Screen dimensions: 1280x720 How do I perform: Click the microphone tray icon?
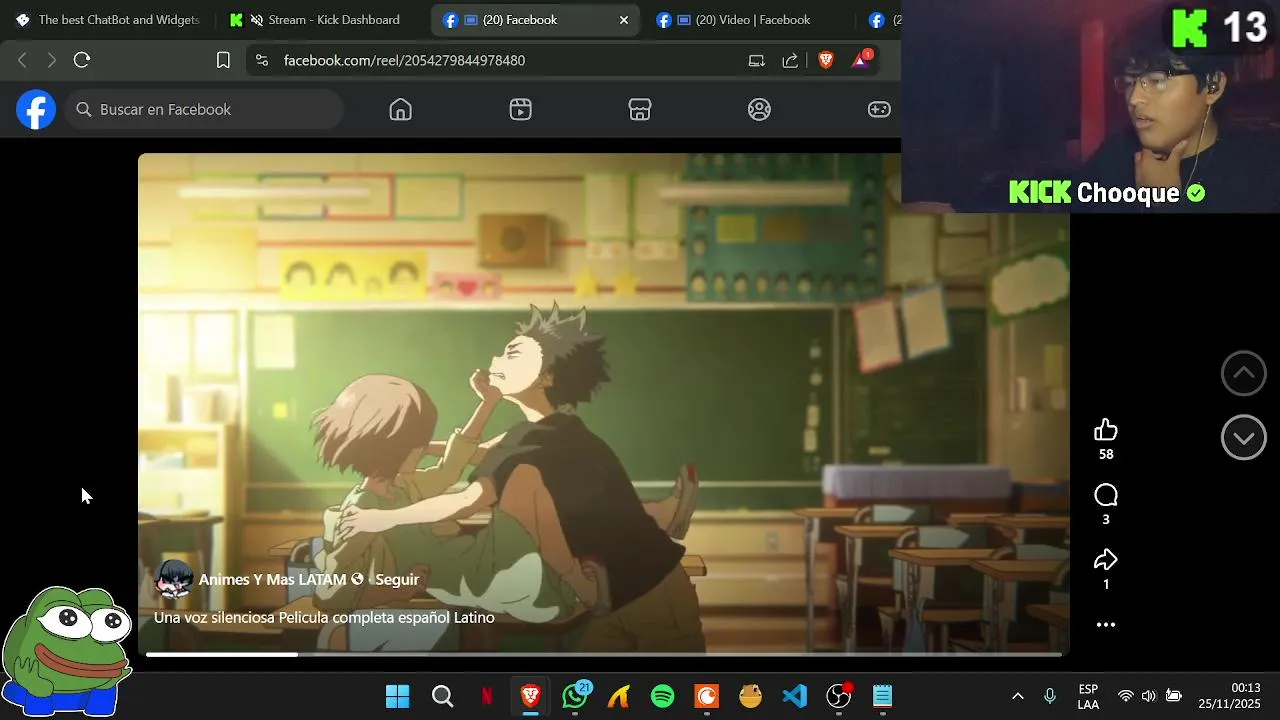[1049, 696]
